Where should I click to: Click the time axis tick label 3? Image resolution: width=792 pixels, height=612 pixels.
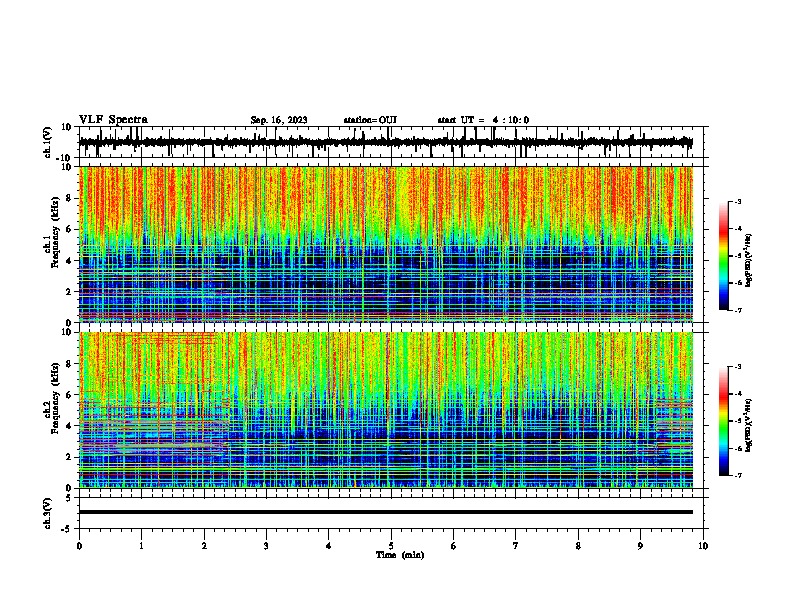pyautogui.click(x=266, y=546)
